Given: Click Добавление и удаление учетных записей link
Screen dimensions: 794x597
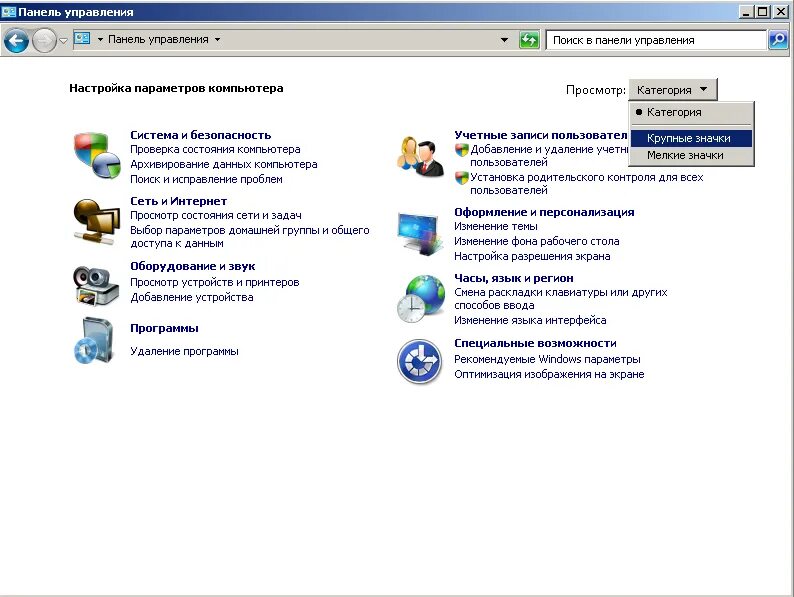Looking at the screenshot, I should pyautogui.click(x=549, y=156).
